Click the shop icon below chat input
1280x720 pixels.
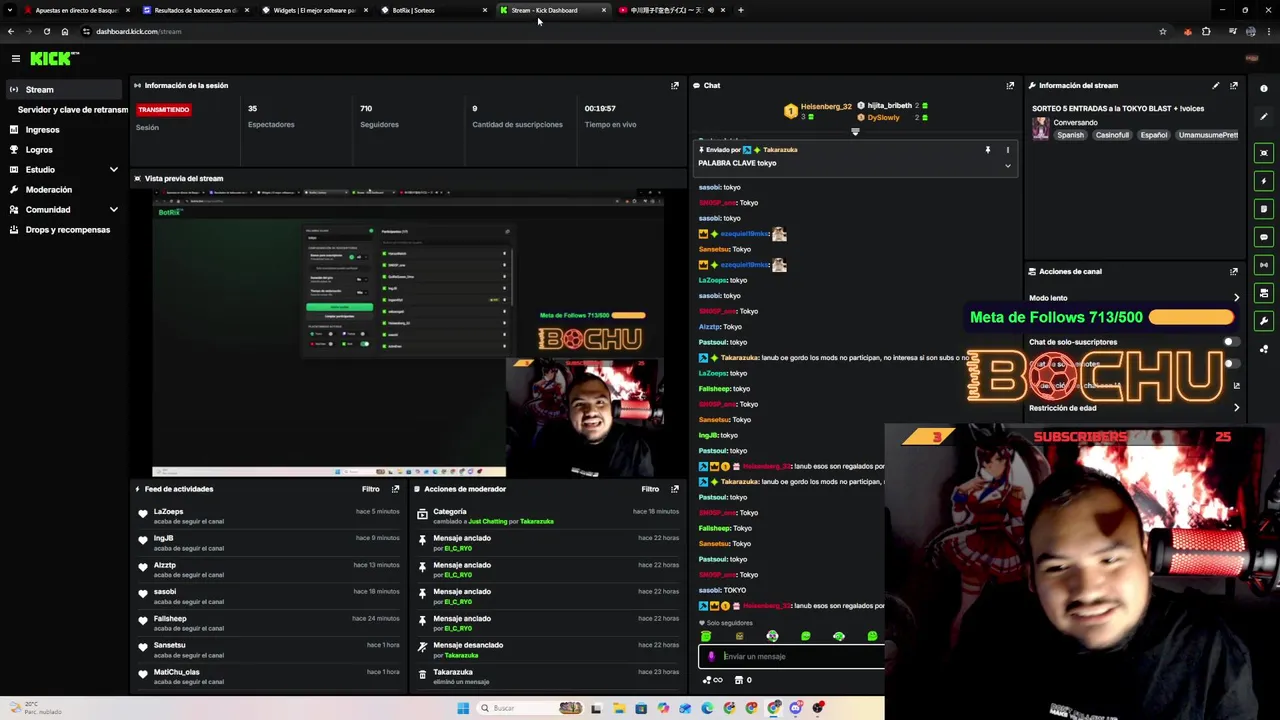pos(739,680)
